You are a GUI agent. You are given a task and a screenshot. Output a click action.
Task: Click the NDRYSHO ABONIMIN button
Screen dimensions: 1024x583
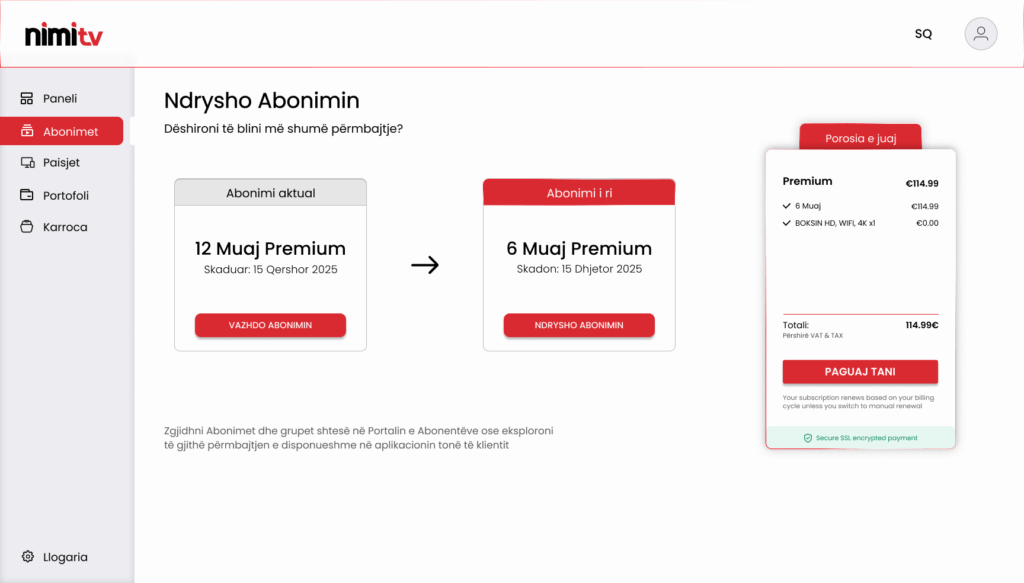pos(579,325)
